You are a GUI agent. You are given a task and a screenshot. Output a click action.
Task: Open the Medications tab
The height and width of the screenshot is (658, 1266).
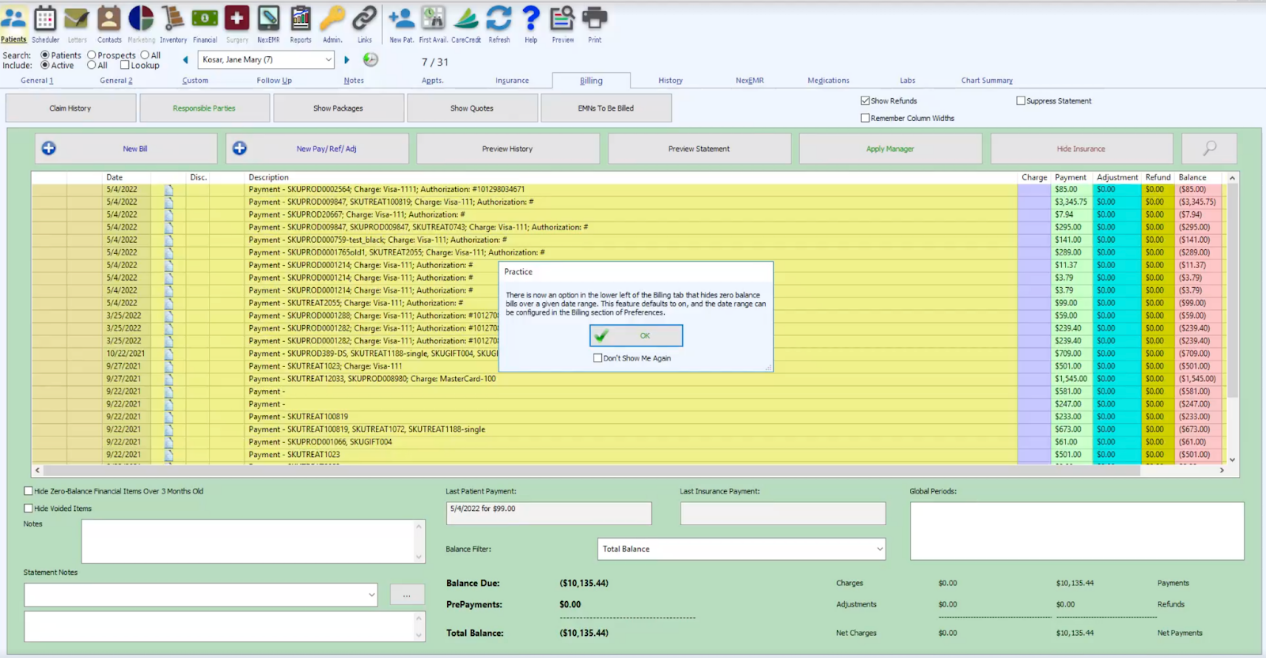(x=830, y=81)
